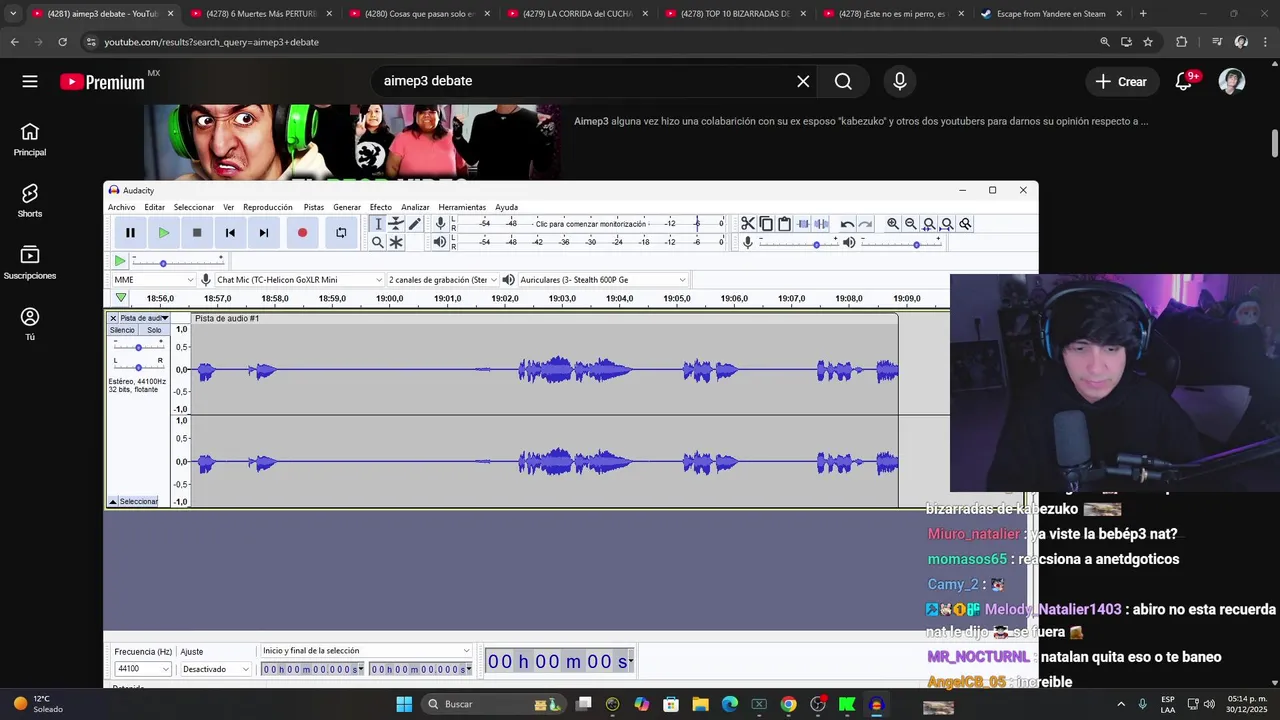Skip to end of the Audacity track
Viewport: 1280px width, 720px height.
point(264,233)
